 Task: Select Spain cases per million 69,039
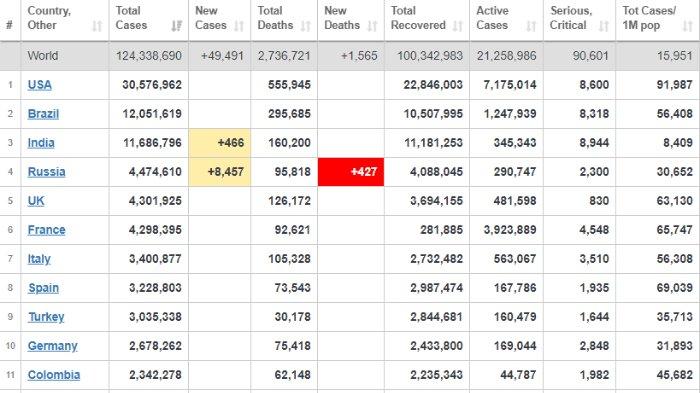[x=675, y=288]
